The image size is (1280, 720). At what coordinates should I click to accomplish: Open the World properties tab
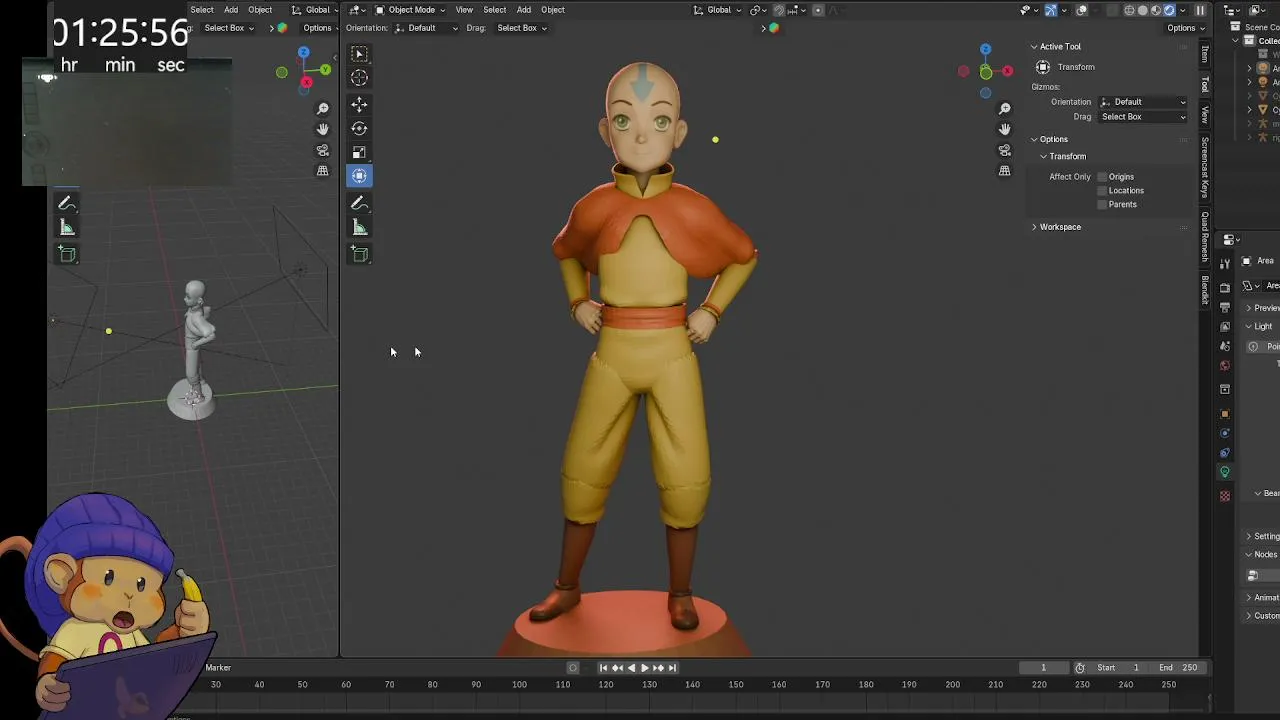coord(1225,365)
